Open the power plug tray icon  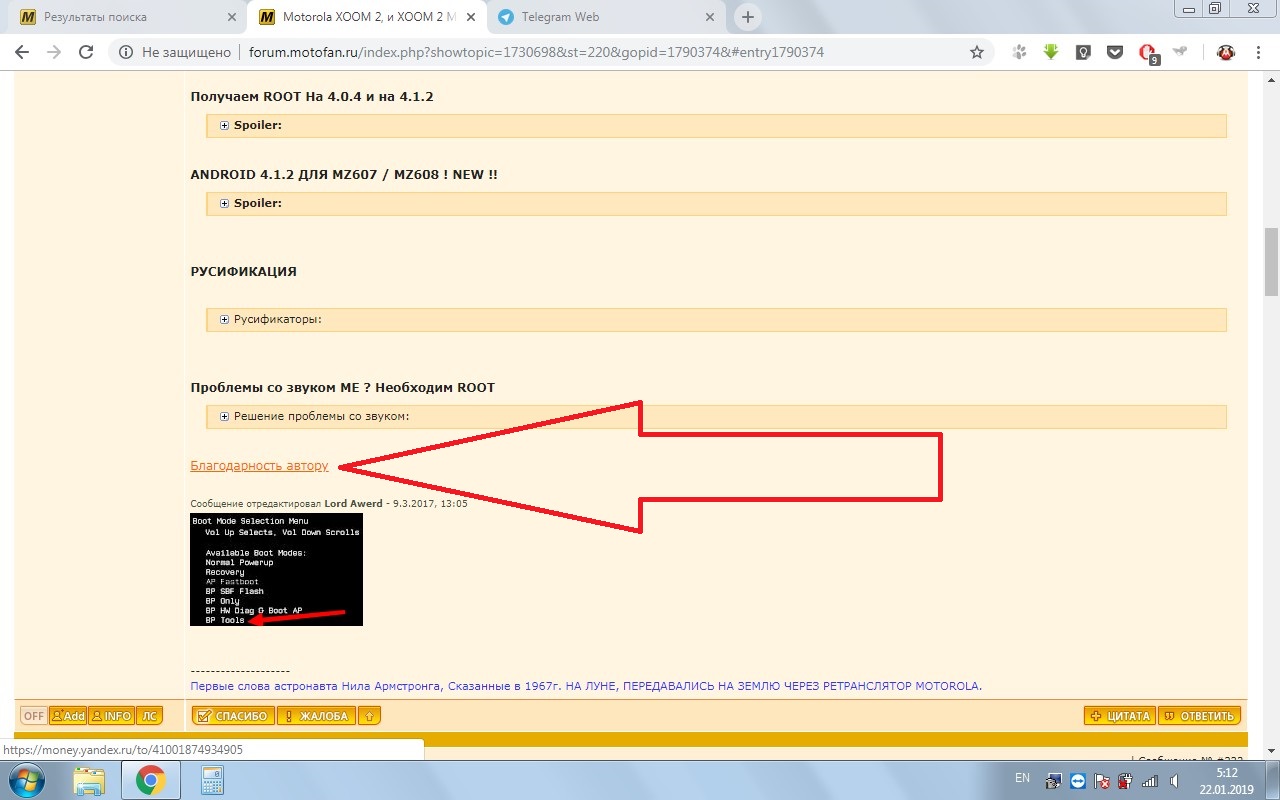click(1126, 781)
